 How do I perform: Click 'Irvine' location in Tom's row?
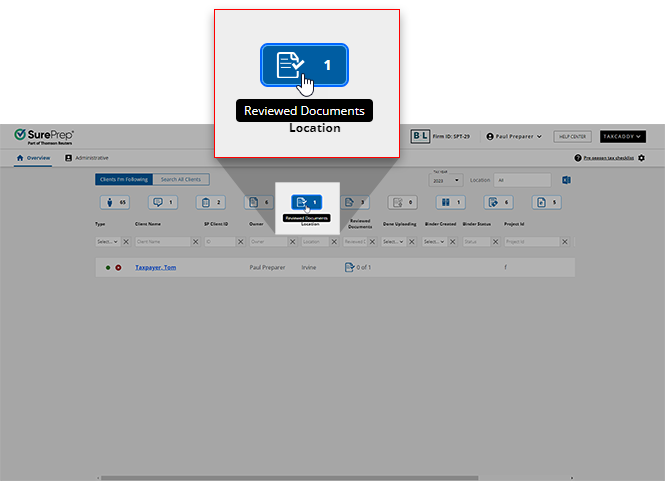(309, 268)
